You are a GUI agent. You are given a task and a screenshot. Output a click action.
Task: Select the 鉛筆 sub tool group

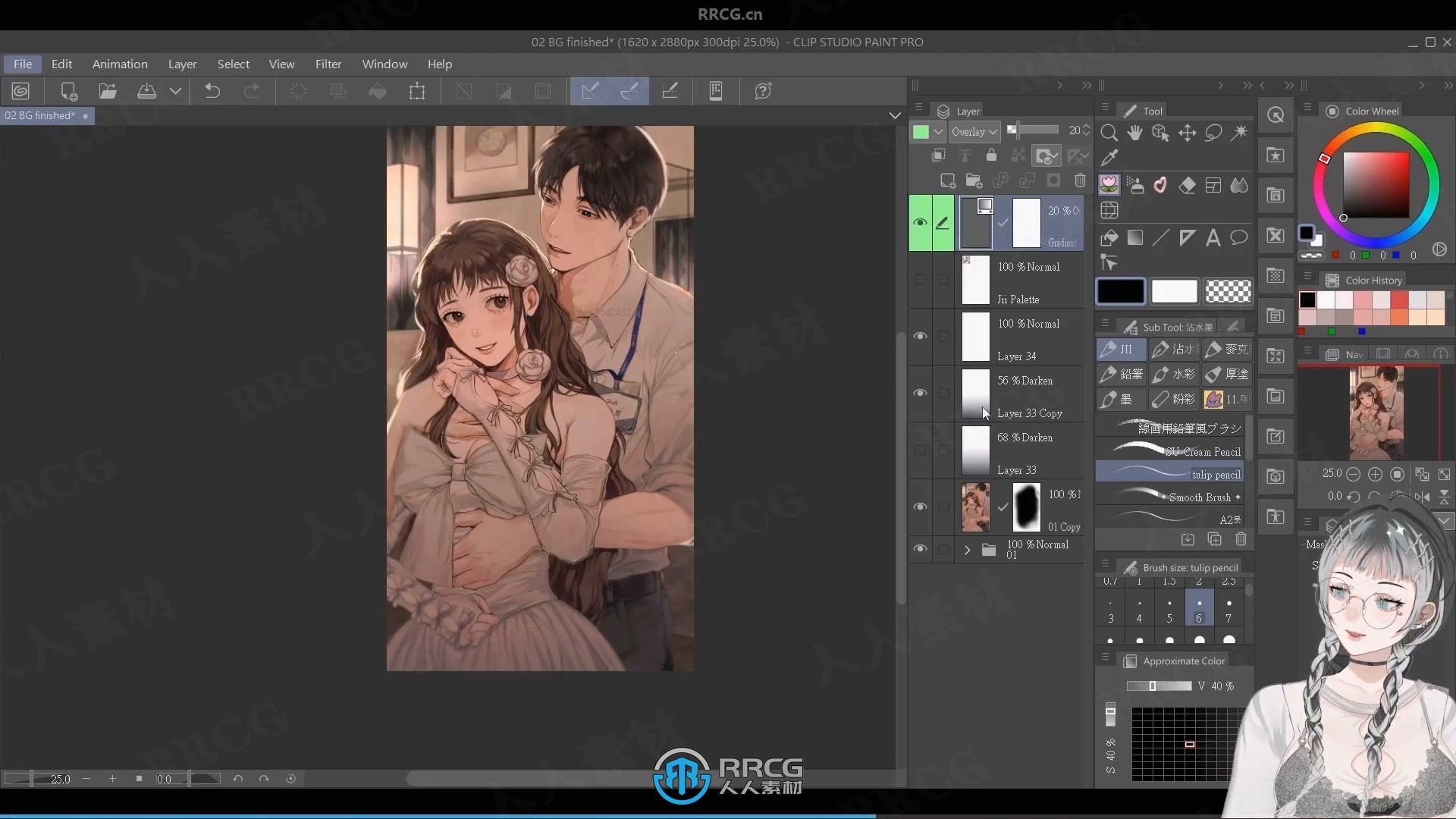pos(1122,374)
